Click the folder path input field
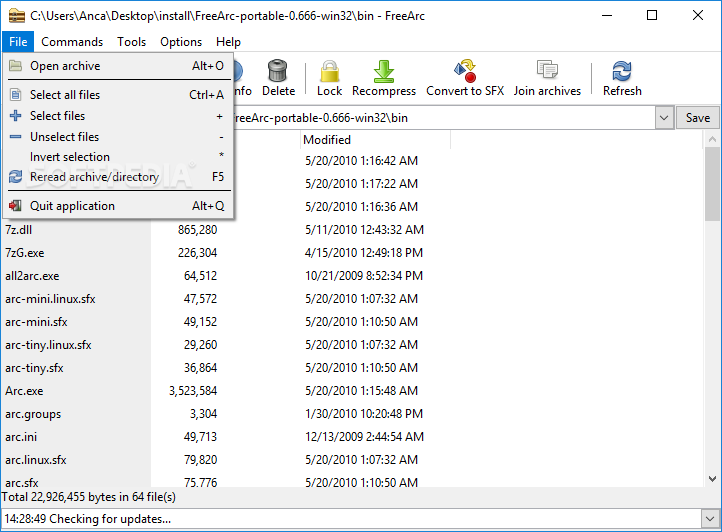 [443, 118]
